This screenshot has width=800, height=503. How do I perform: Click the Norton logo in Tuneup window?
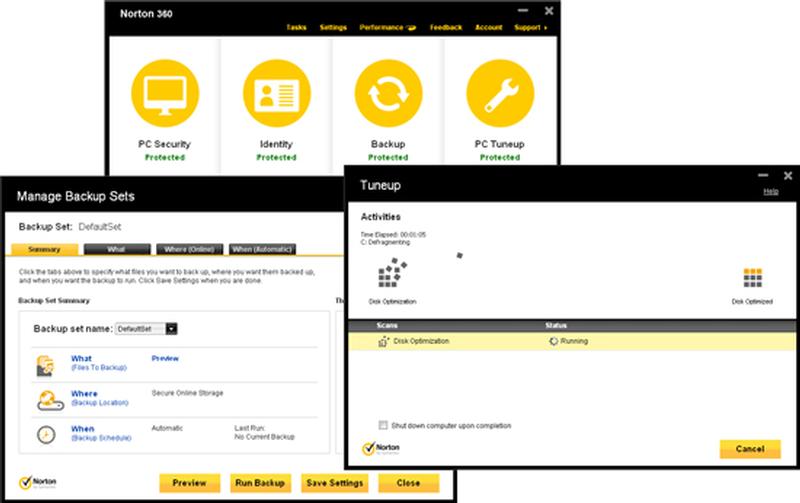[x=381, y=448]
